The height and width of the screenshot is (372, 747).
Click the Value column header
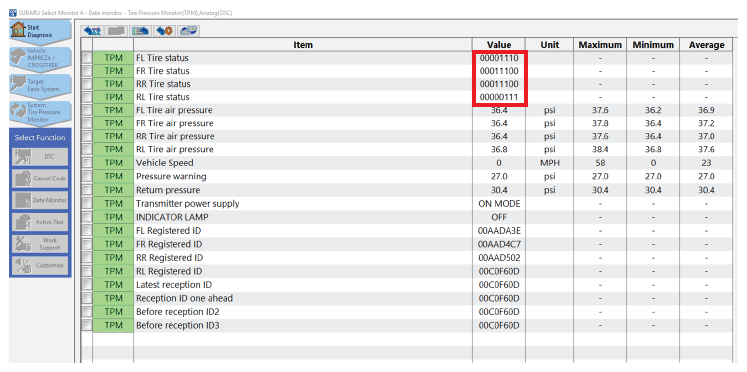(499, 45)
